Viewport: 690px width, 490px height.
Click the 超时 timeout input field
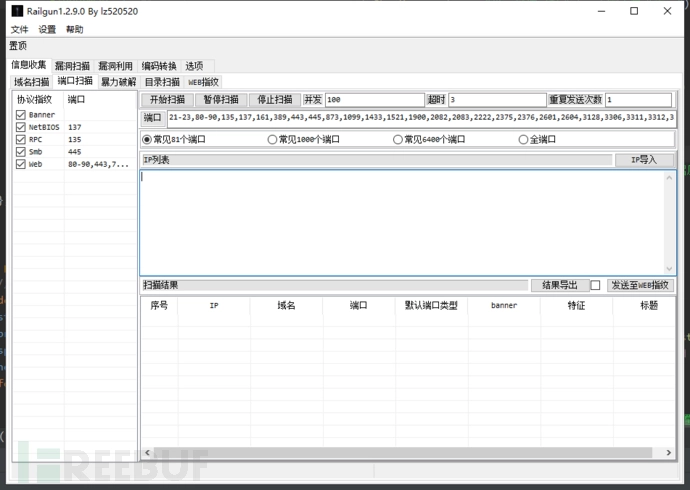(x=497, y=100)
